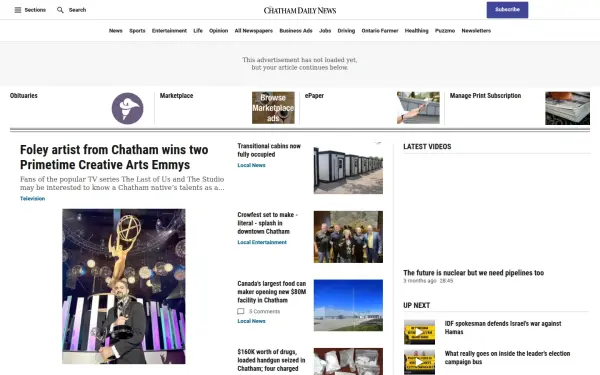The image size is (600, 375).
Task: Click the purple Obituaries bird icon
Action: pyautogui.click(x=127, y=108)
